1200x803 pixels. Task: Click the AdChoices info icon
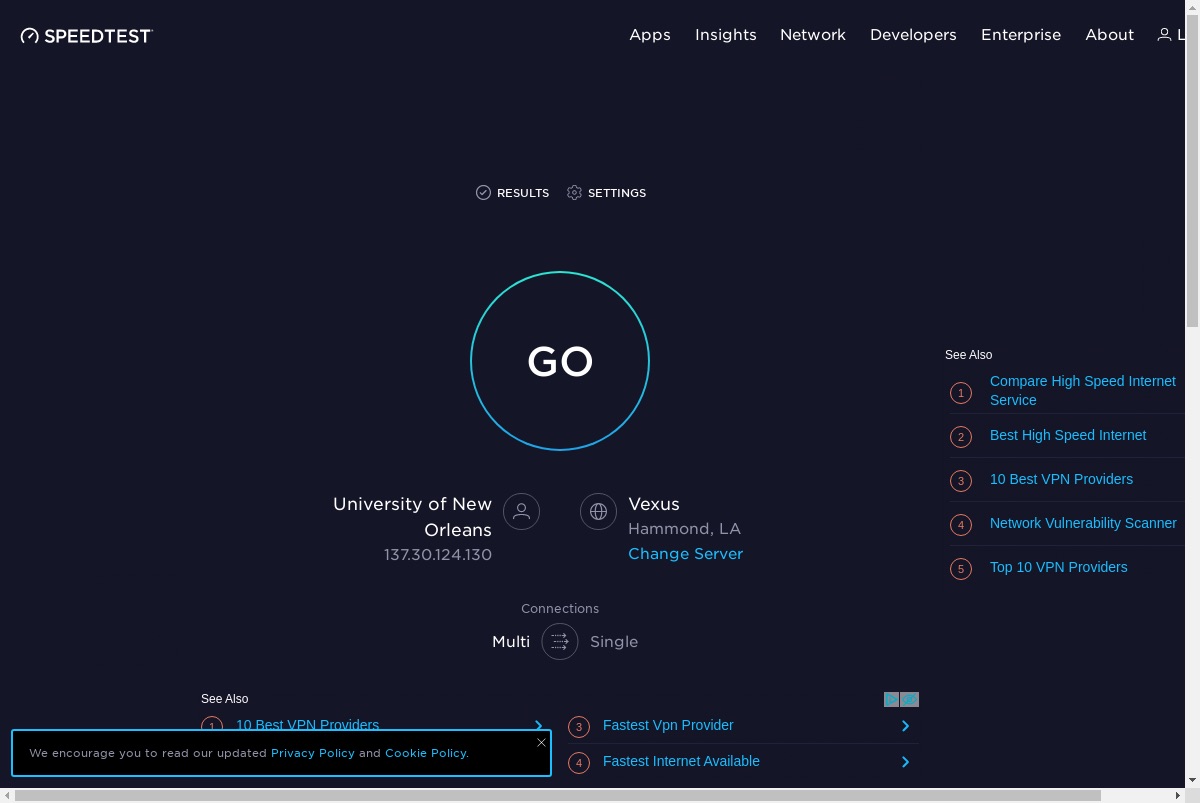pos(891,700)
